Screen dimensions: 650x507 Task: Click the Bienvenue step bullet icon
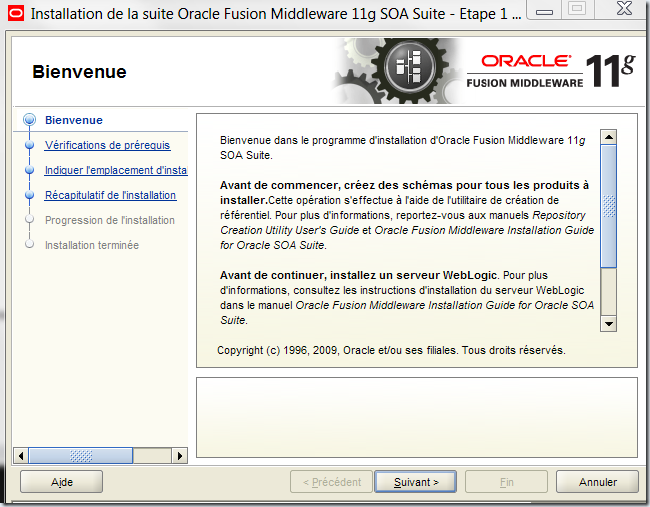point(29,120)
